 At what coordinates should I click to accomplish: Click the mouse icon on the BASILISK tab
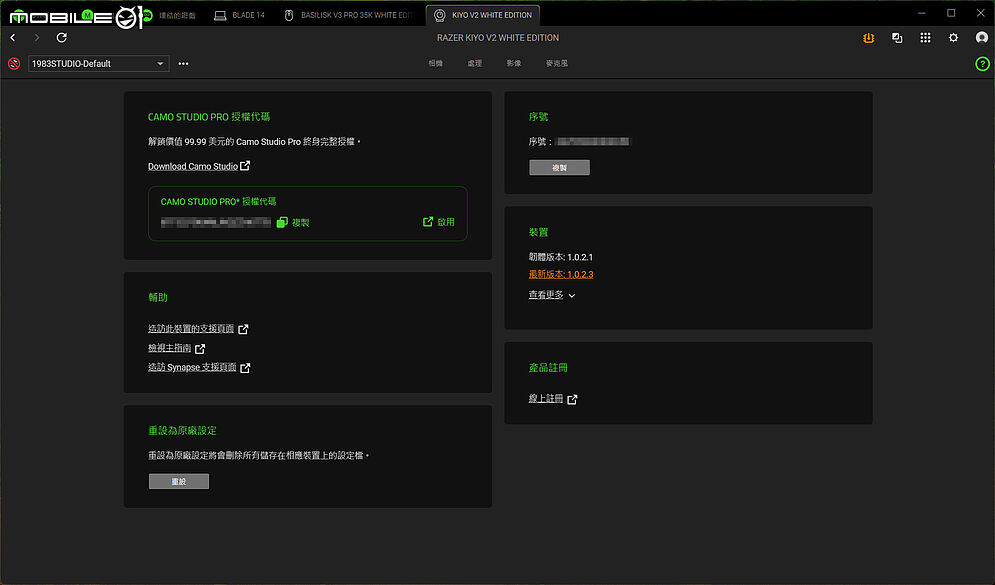(x=289, y=15)
